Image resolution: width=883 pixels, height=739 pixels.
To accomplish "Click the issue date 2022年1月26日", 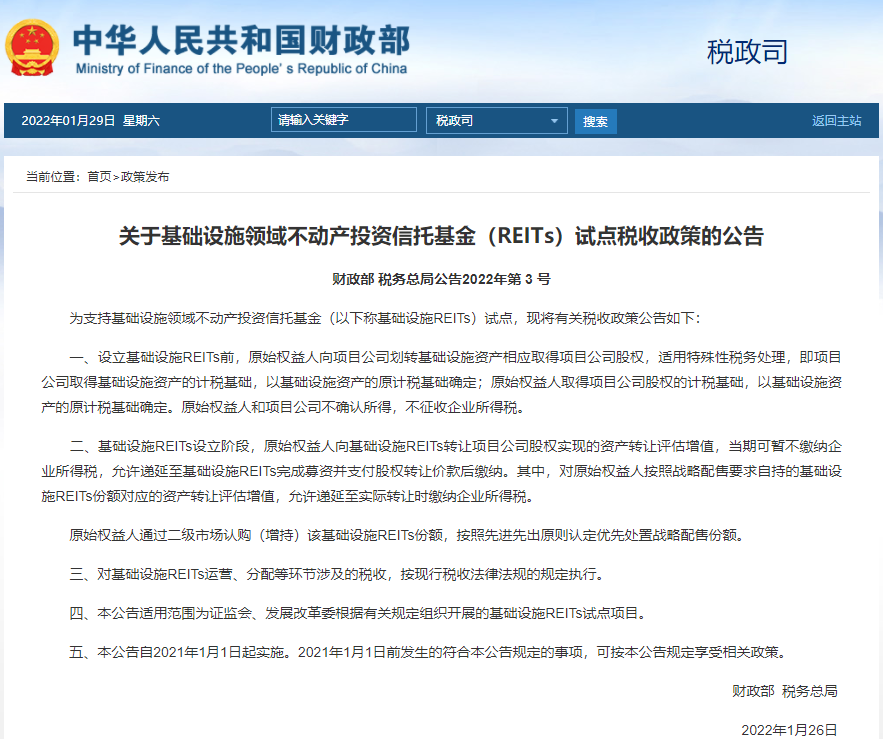I will pos(788,730).
